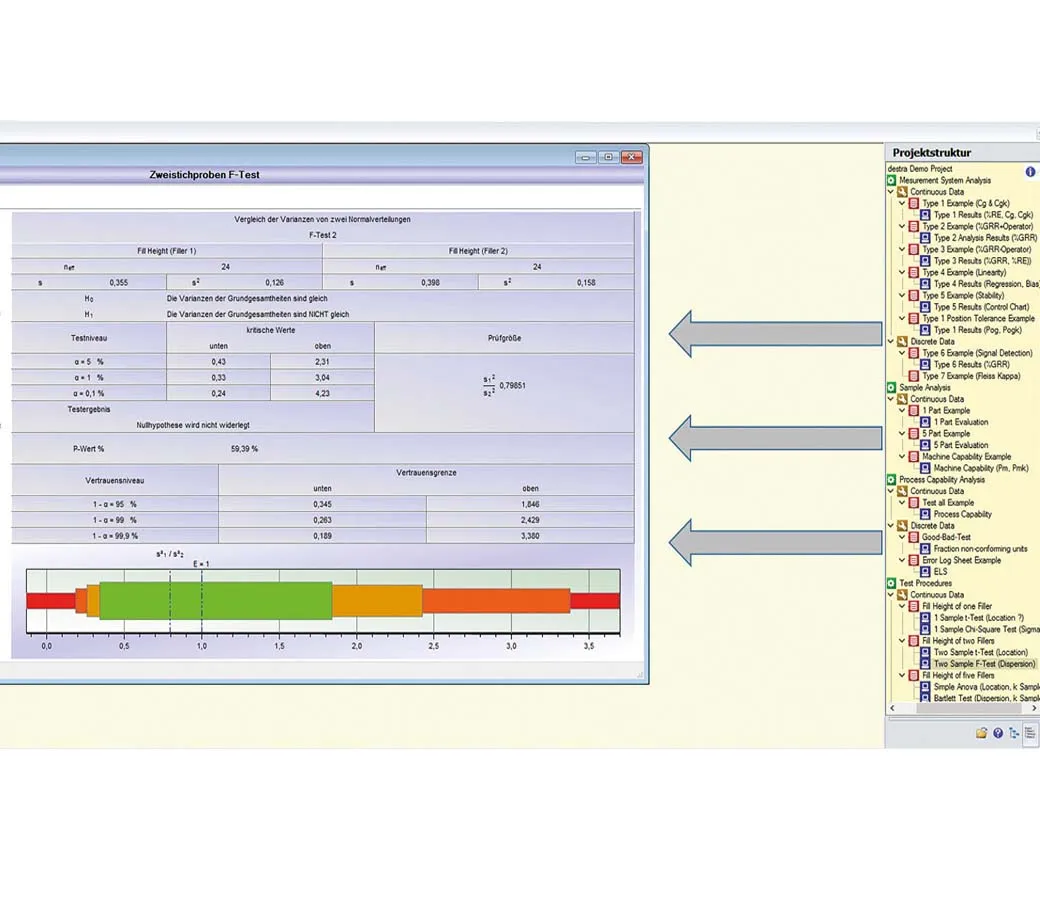The height and width of the screenshot is (900, 1040).
Task: Collapse the Type 4 Example (Linearity) node
Action: pos(902,272)
